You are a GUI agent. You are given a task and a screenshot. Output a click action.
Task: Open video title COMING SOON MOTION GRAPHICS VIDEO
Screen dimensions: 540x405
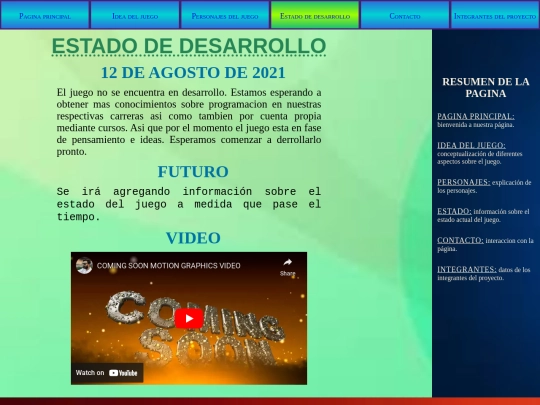(168, 266)
